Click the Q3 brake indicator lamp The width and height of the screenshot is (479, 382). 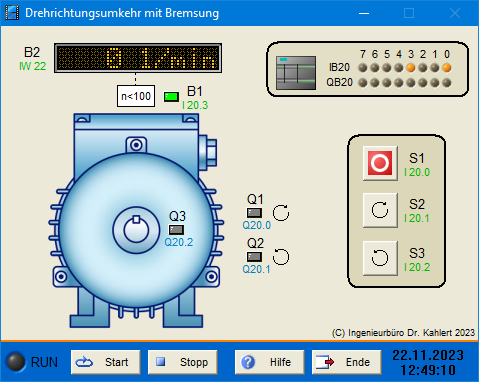point(176,230)
